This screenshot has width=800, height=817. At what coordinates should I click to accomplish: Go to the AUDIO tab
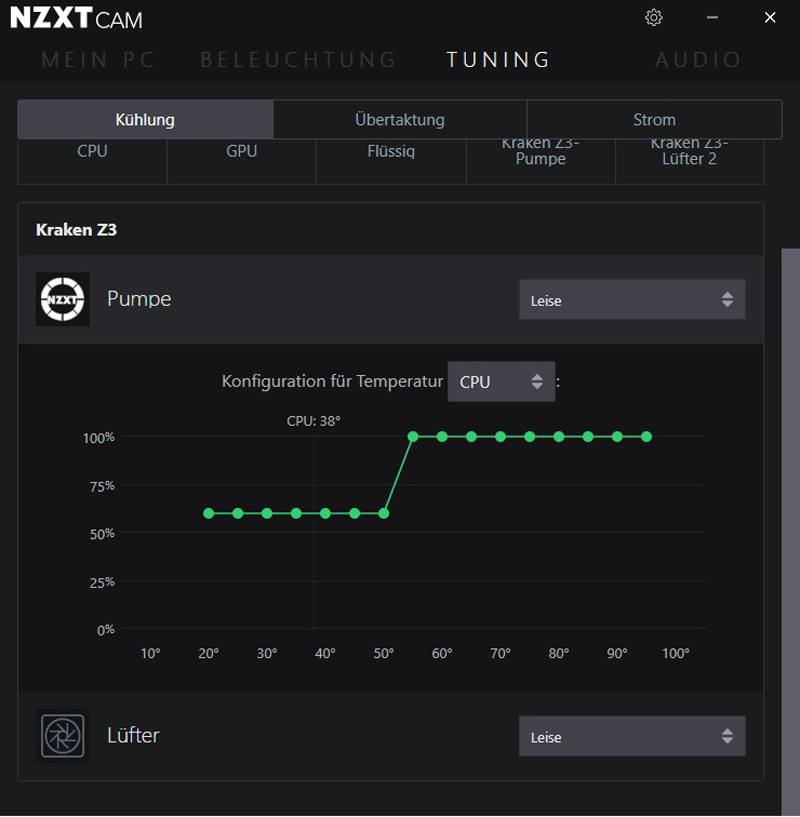coord(698,60)
